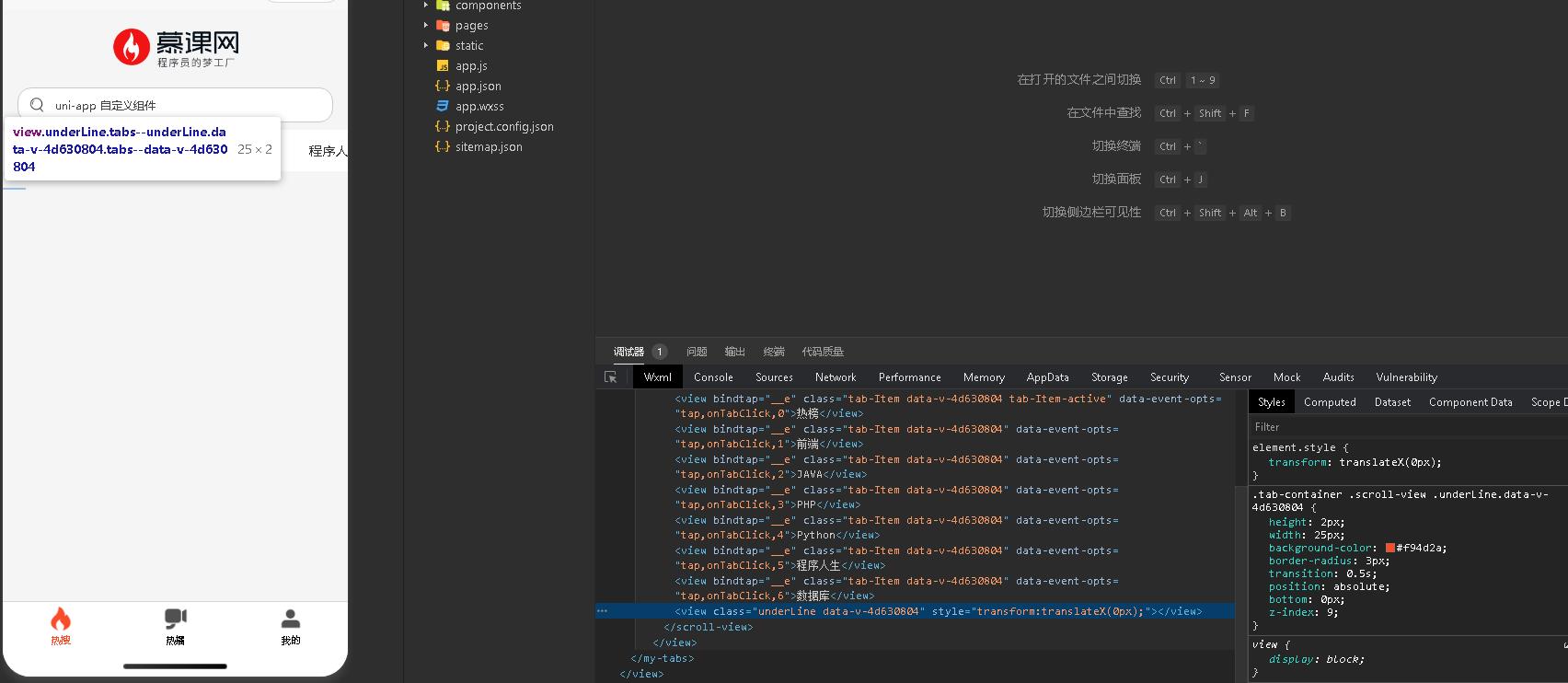Select the app.json file icon
Viewport: 1568px width, 683px height.
click(443, 87)
